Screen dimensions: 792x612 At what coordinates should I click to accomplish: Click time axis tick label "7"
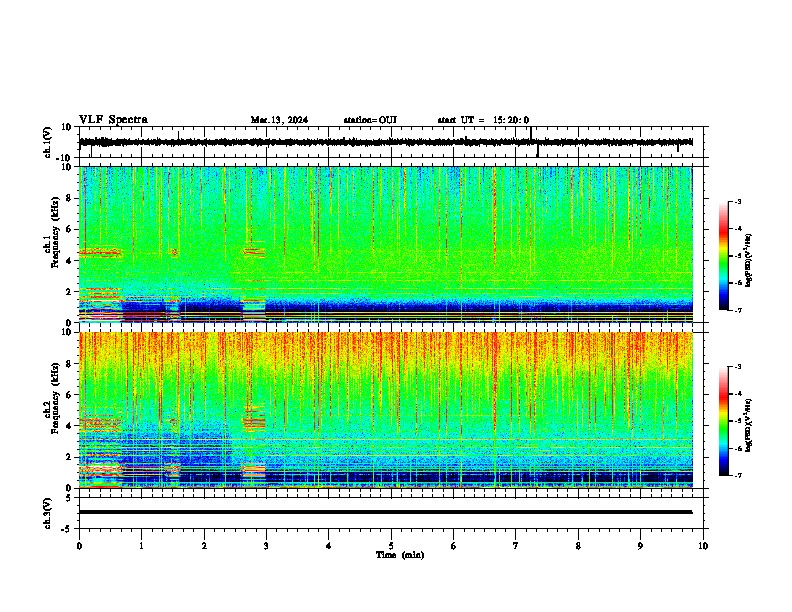(516, 546)
